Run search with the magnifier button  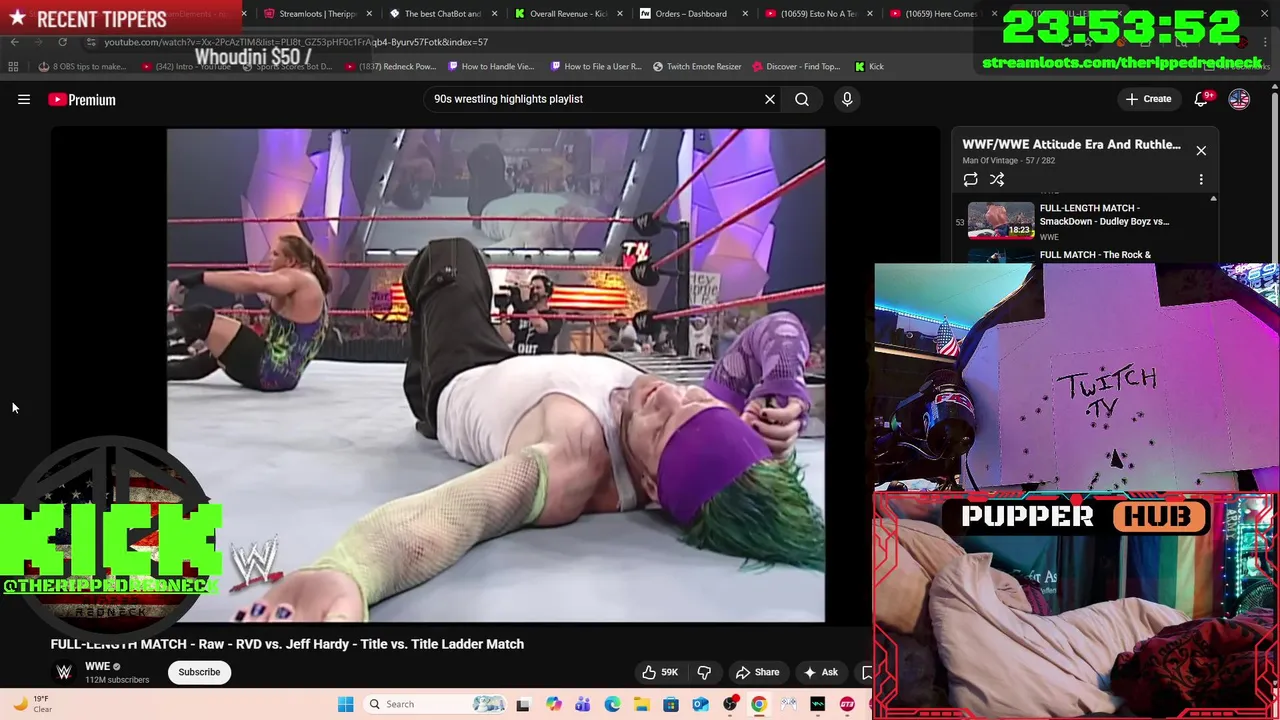(802, 99)
